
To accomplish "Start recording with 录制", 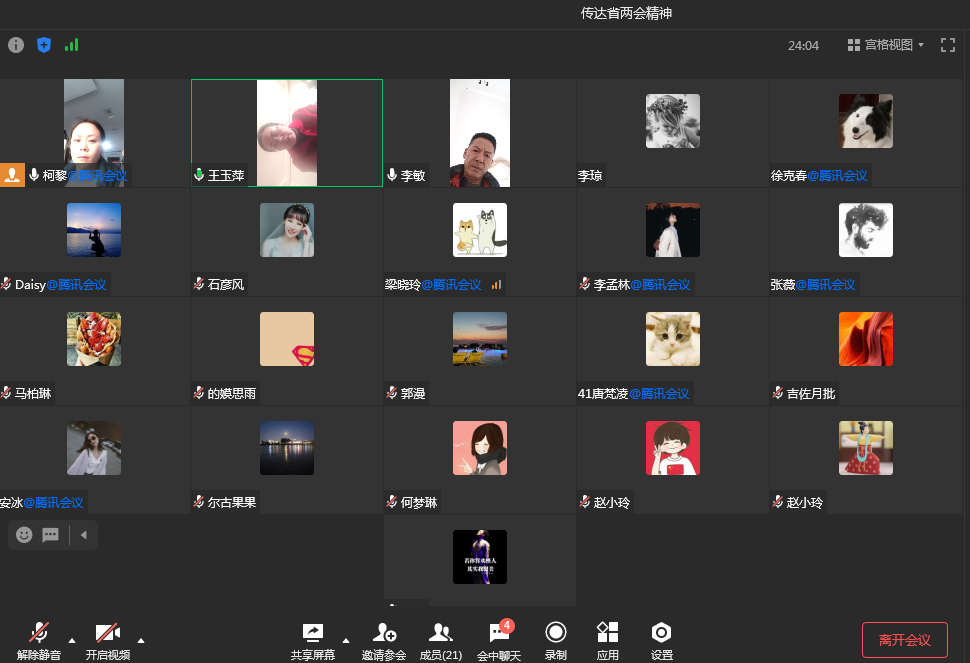I will 555,639.
